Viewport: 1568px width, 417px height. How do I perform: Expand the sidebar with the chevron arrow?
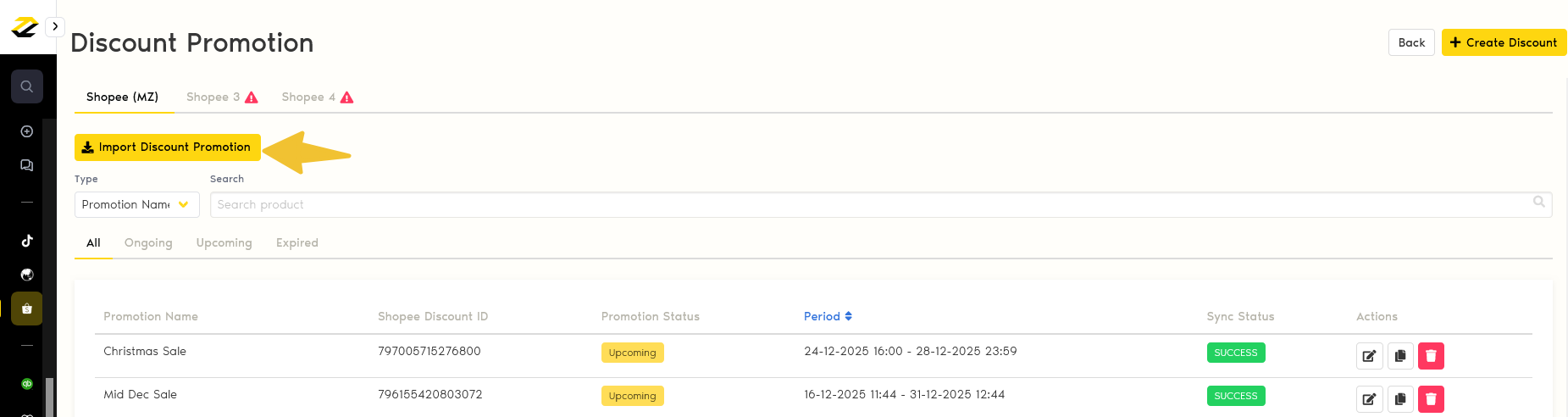55,26
